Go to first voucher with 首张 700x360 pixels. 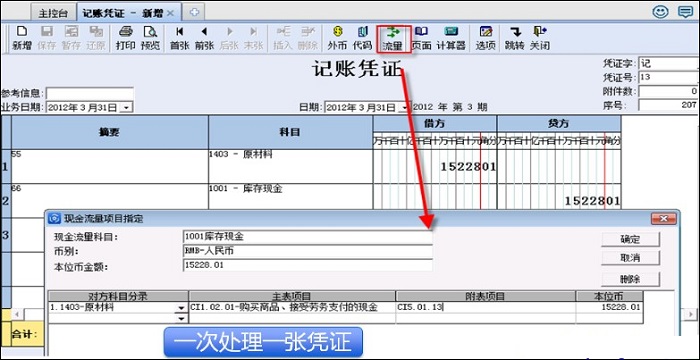tap(179, 38)
